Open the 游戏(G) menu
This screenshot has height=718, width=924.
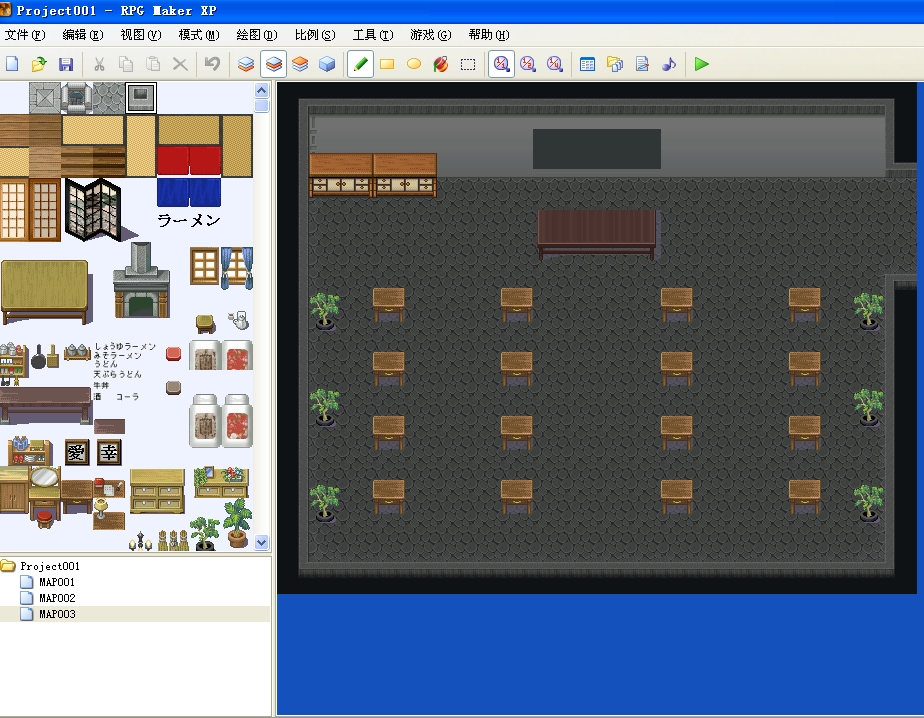pos(431,35)
